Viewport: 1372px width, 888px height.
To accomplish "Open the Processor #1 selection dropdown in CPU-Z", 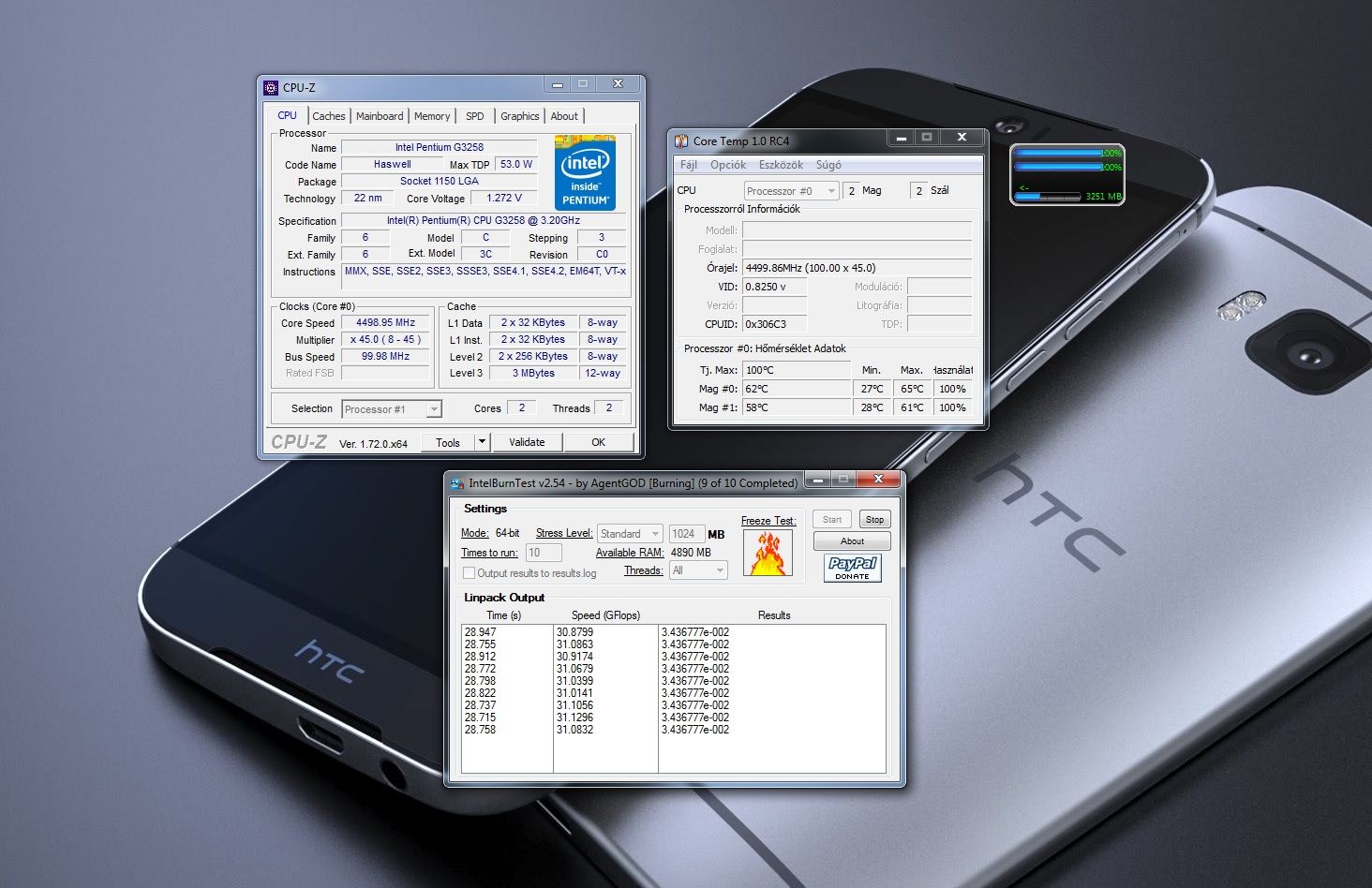I will pos(392,409).
